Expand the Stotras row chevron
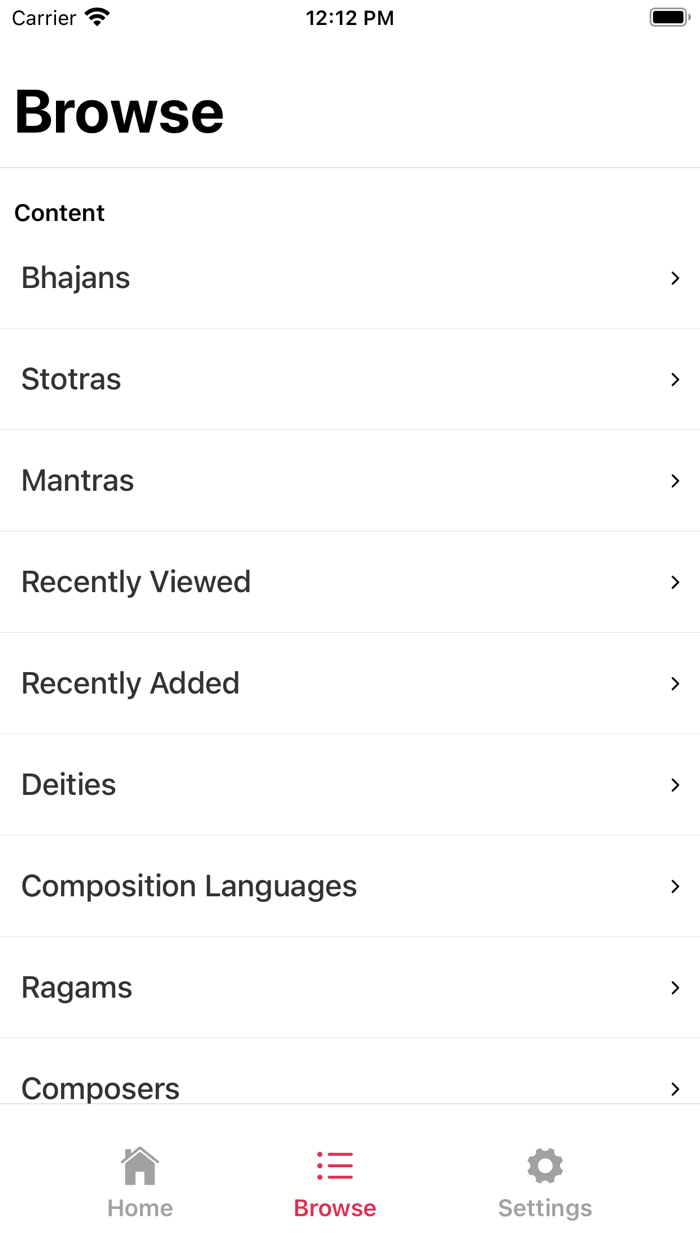Image resolution: width=700 pixels, height=1244 pixels. (675, 380)
